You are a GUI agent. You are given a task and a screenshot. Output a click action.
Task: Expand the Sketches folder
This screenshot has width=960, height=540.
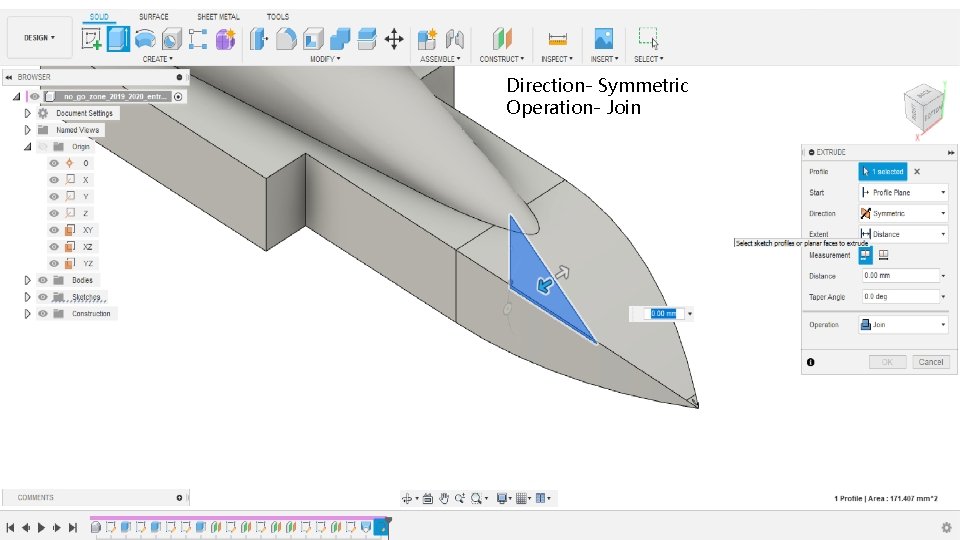28,297
